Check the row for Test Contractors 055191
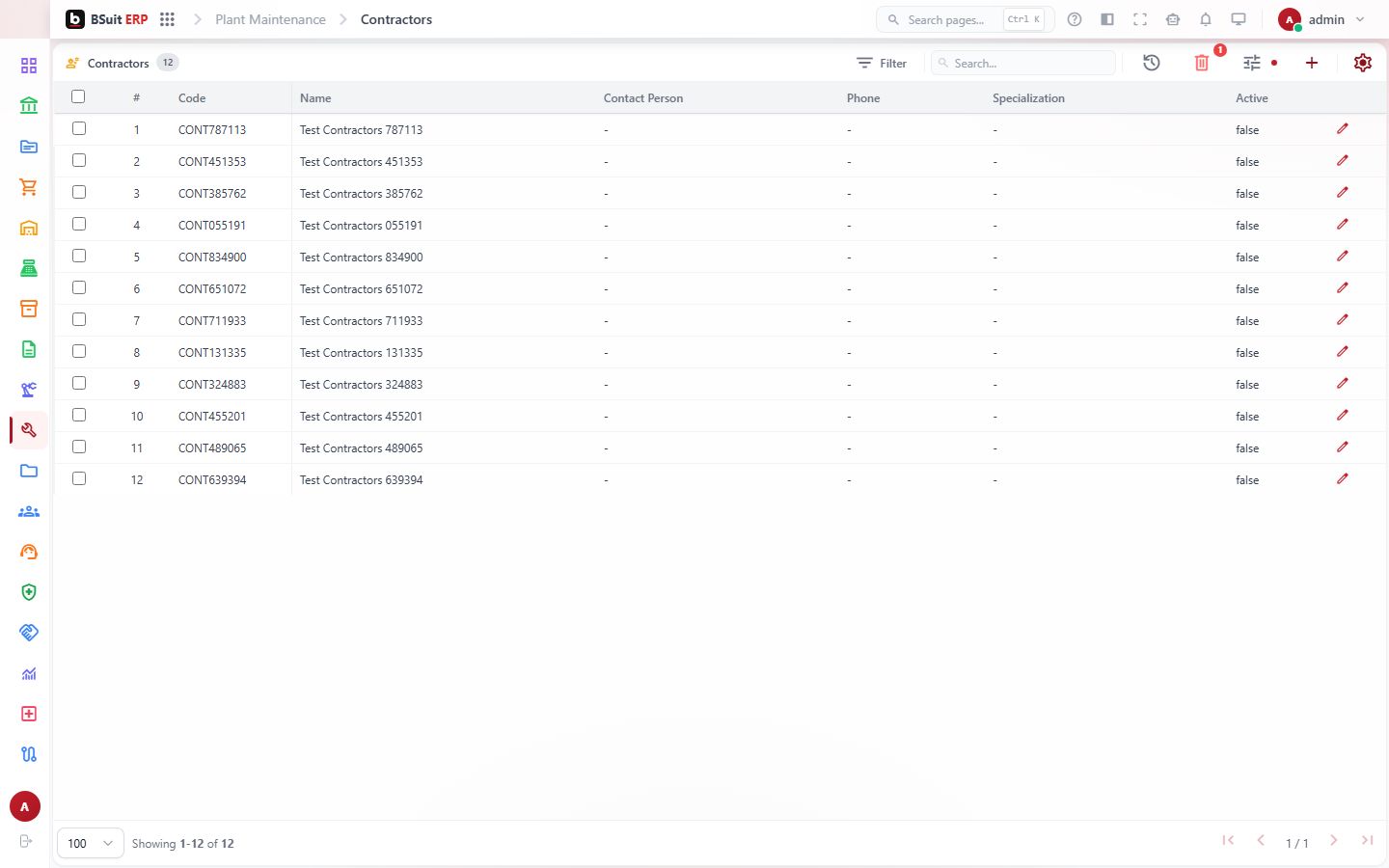 79,224
